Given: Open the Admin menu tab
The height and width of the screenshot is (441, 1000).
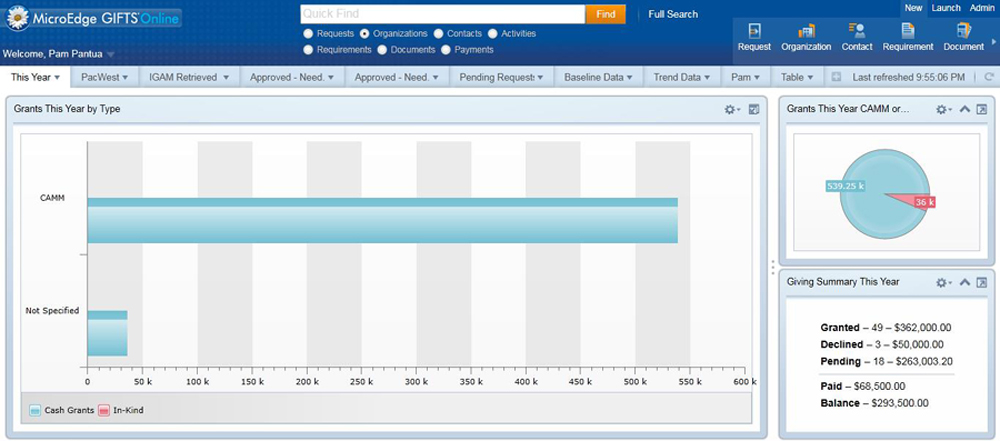Looking at the screenshot, I should click(x=982, y=8).
